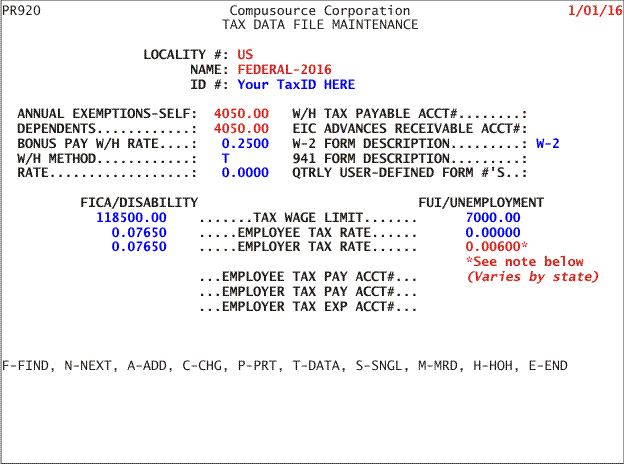This screenshot has height=465, width=624.
Task: Click QTRLY USER-DEFINED FORM #'S label
Action: 410,173
